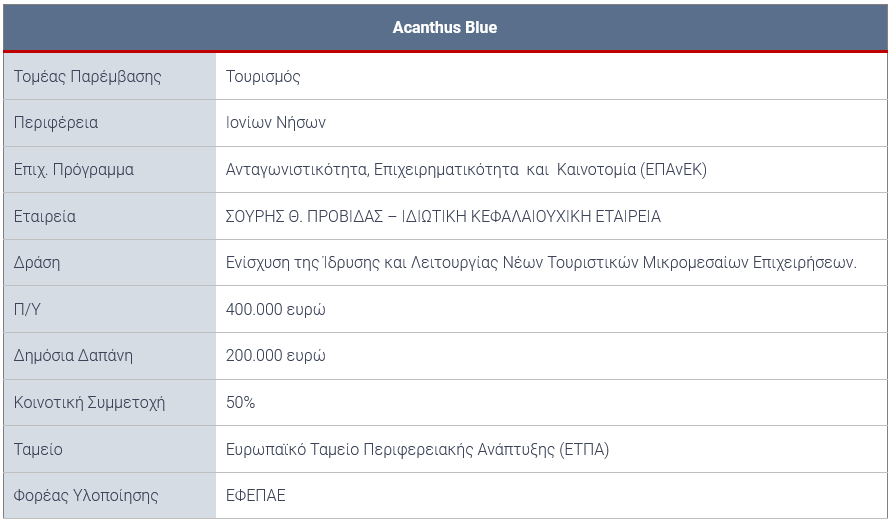Select the Δημόσια Δαπάνη label

click(73, 356)
